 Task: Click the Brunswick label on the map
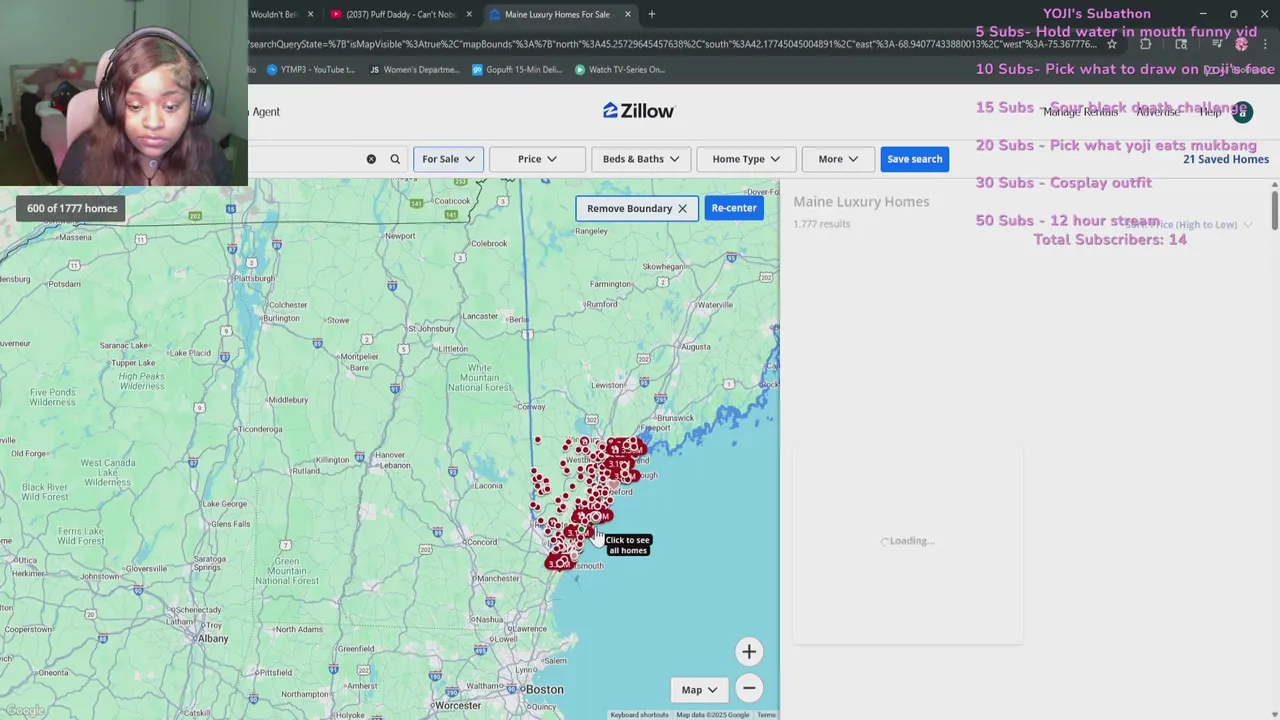point(676,418)
